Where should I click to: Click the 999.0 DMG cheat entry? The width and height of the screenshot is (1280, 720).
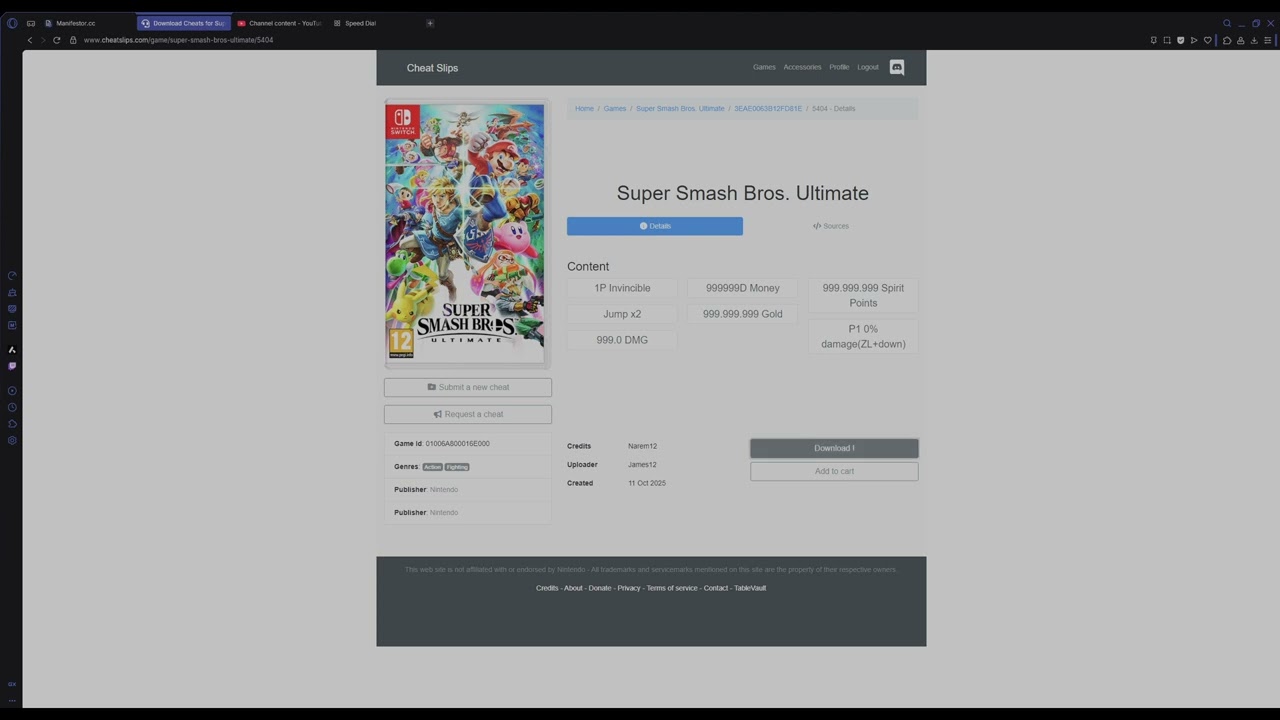[622, 340]
